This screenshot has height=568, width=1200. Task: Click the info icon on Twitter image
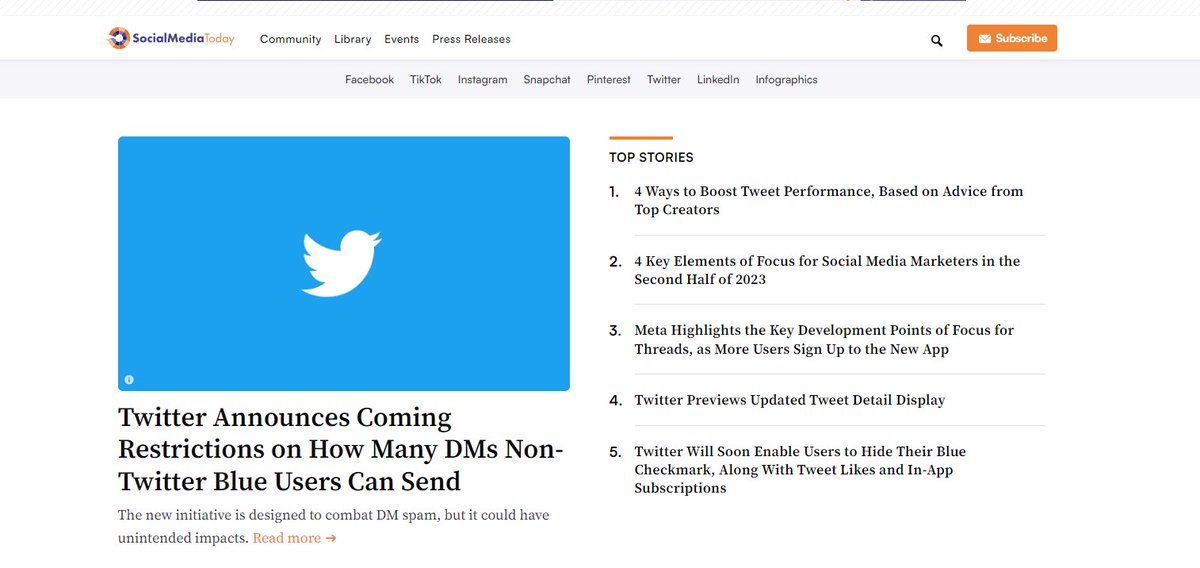[129, 379]
